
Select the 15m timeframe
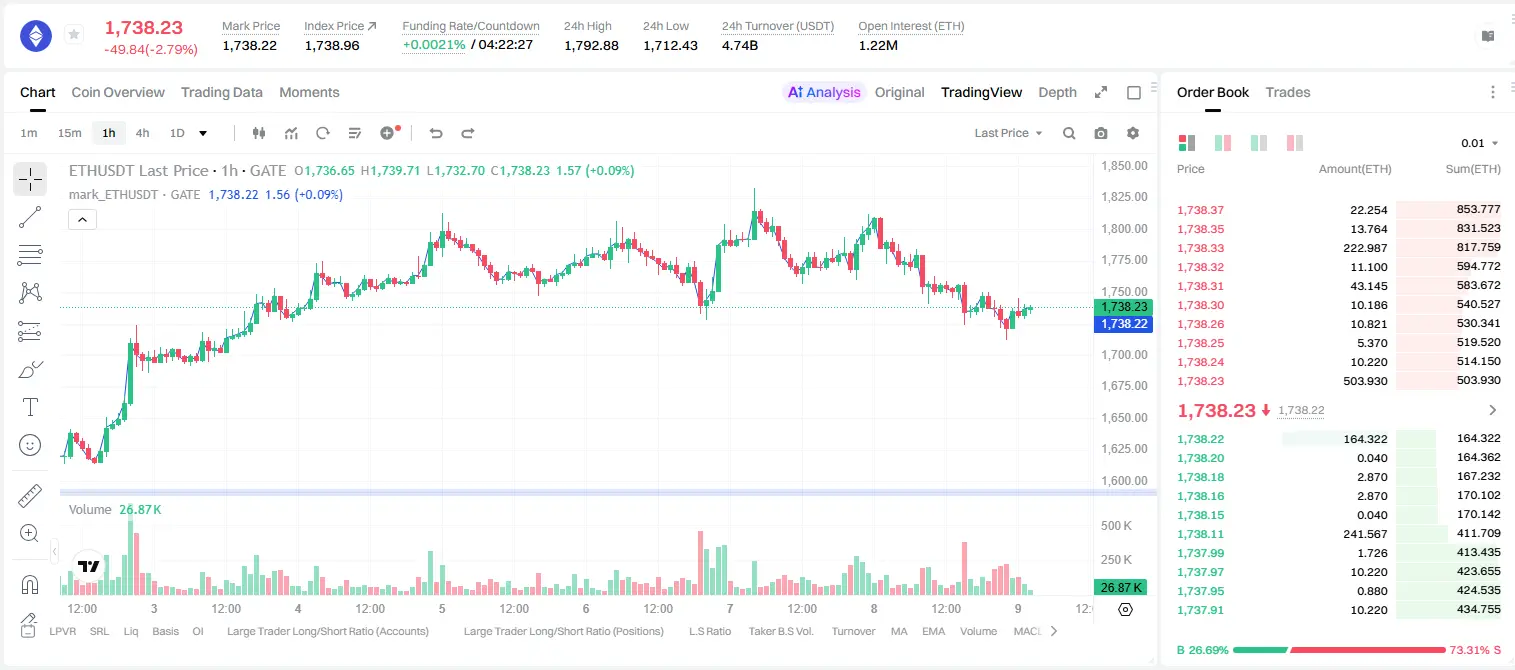tap(69, 133)
